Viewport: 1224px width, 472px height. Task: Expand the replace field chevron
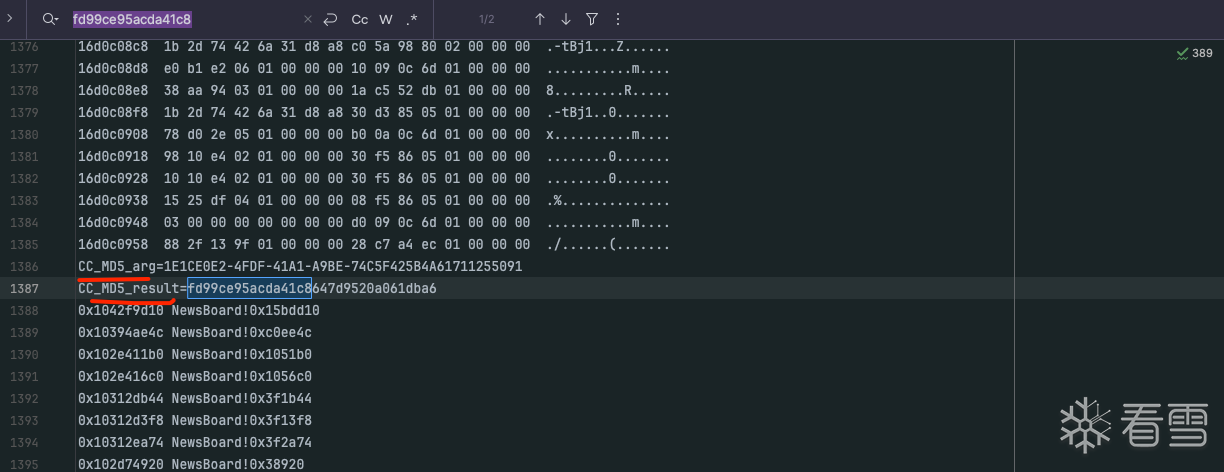click(x=9, y=19)
